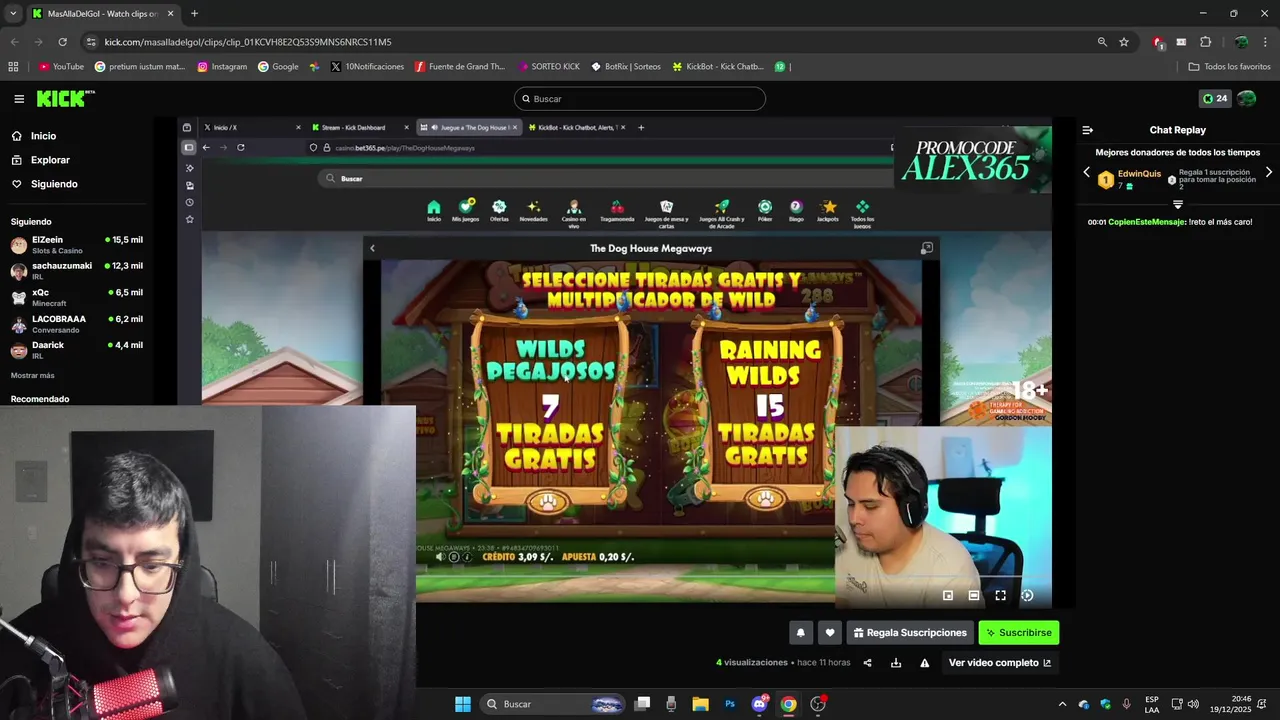Open sachauzumaki's channel in following list
This screenshot has width=1280, height=720.
(x=76, y=271)
